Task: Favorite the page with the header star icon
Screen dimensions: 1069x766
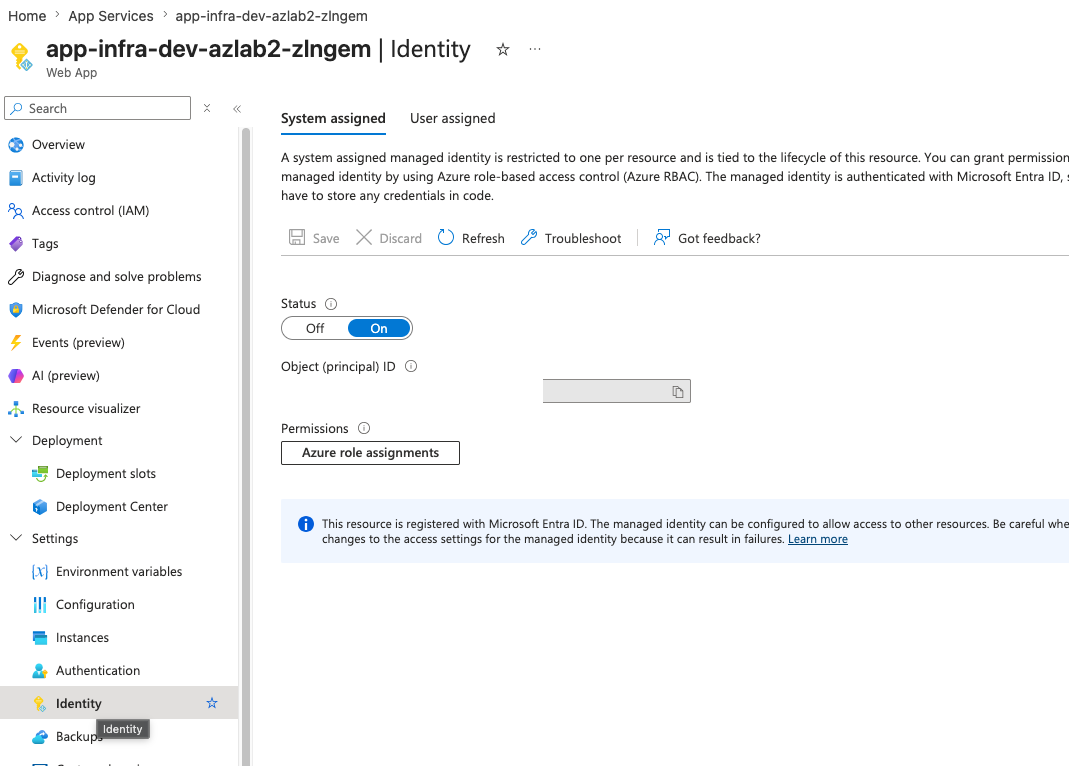Action: coord(502,49)
